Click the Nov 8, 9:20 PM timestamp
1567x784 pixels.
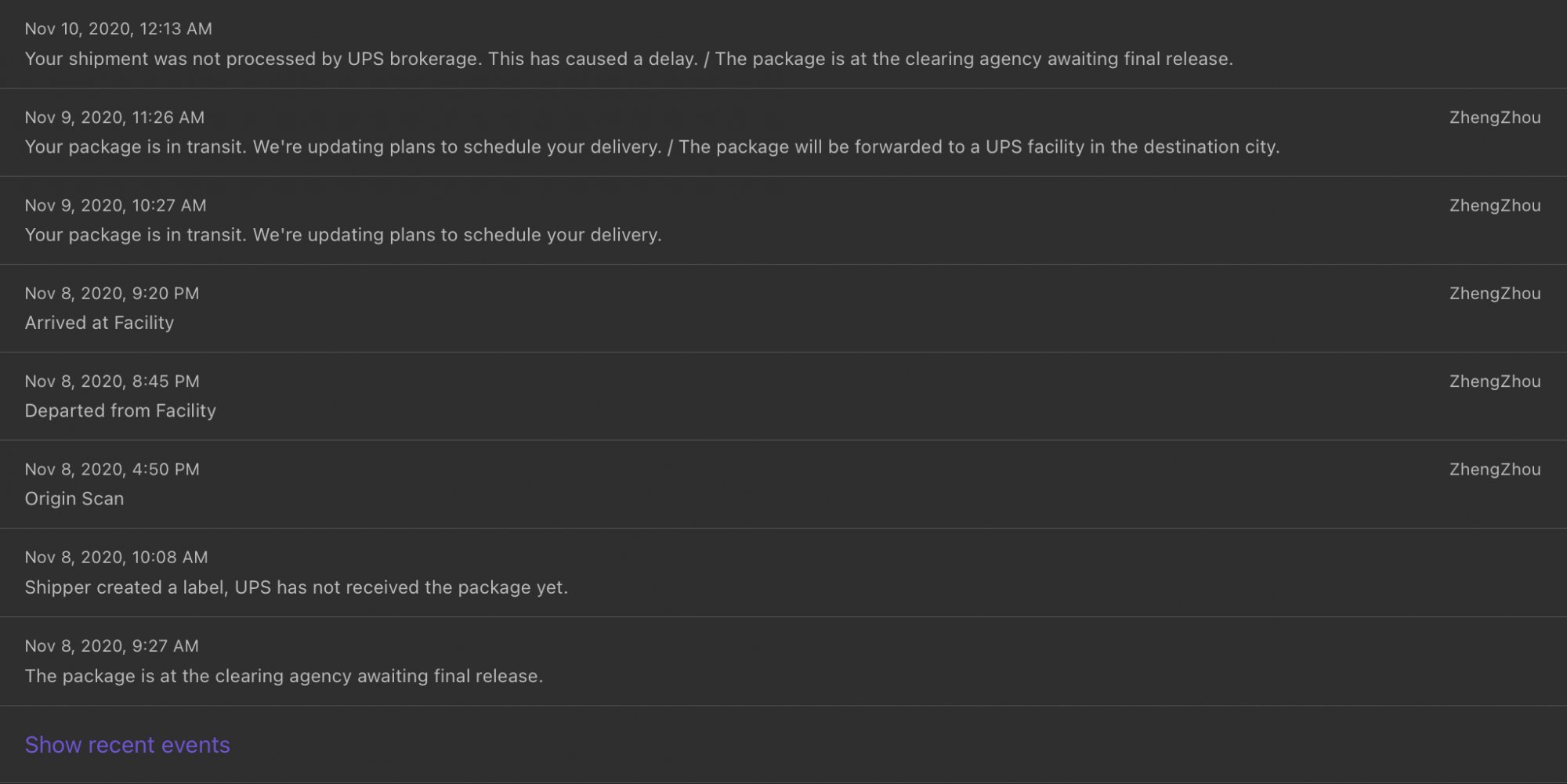[112, 294]
